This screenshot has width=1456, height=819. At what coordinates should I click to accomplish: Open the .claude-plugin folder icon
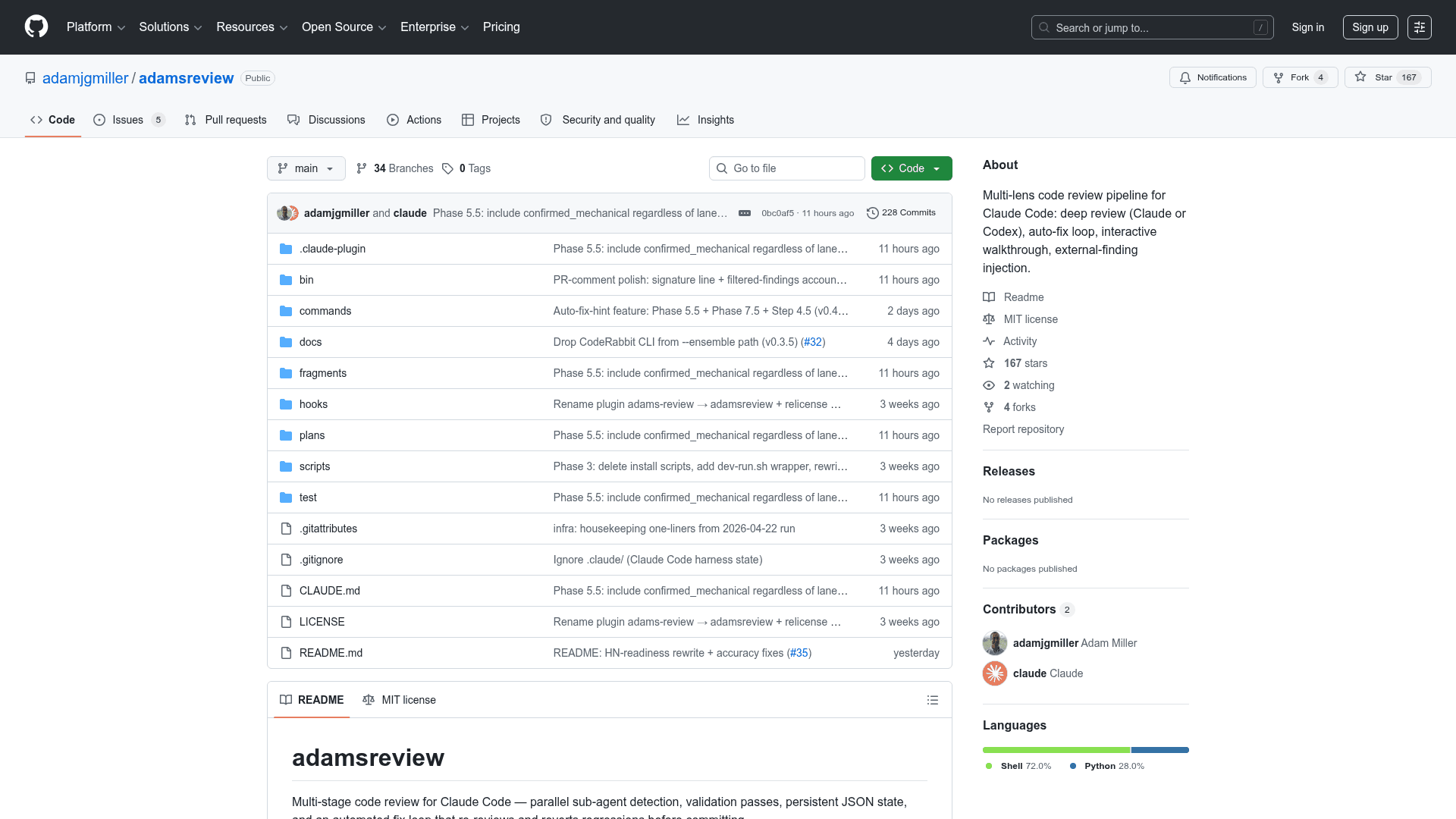coord(286,249)
